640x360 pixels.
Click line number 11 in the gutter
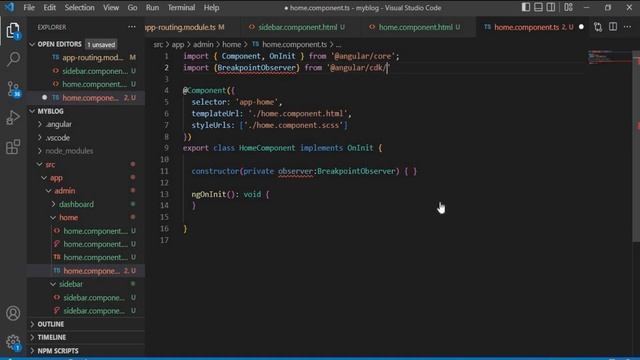pos(164,171)
